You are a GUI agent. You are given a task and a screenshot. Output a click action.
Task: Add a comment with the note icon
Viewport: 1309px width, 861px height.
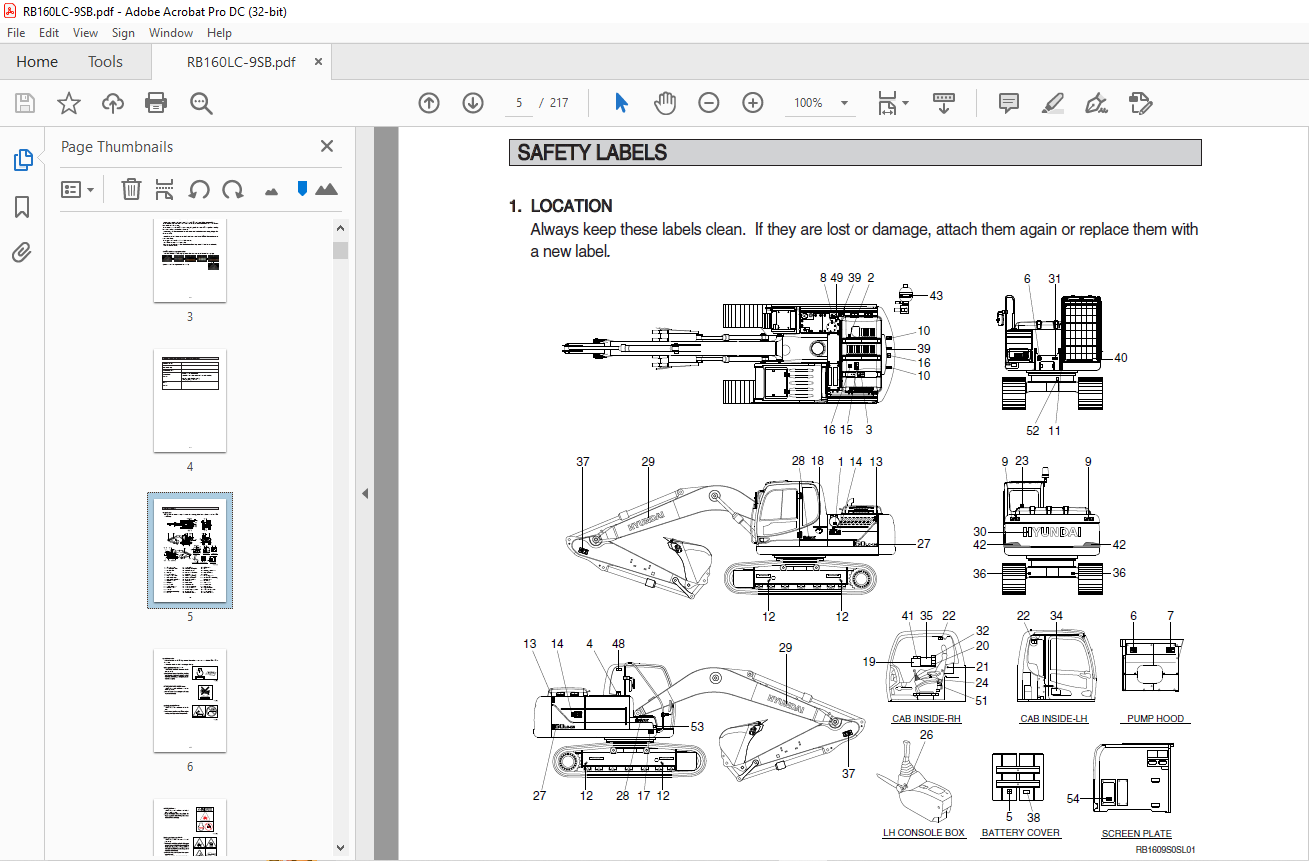(1009, 103)
